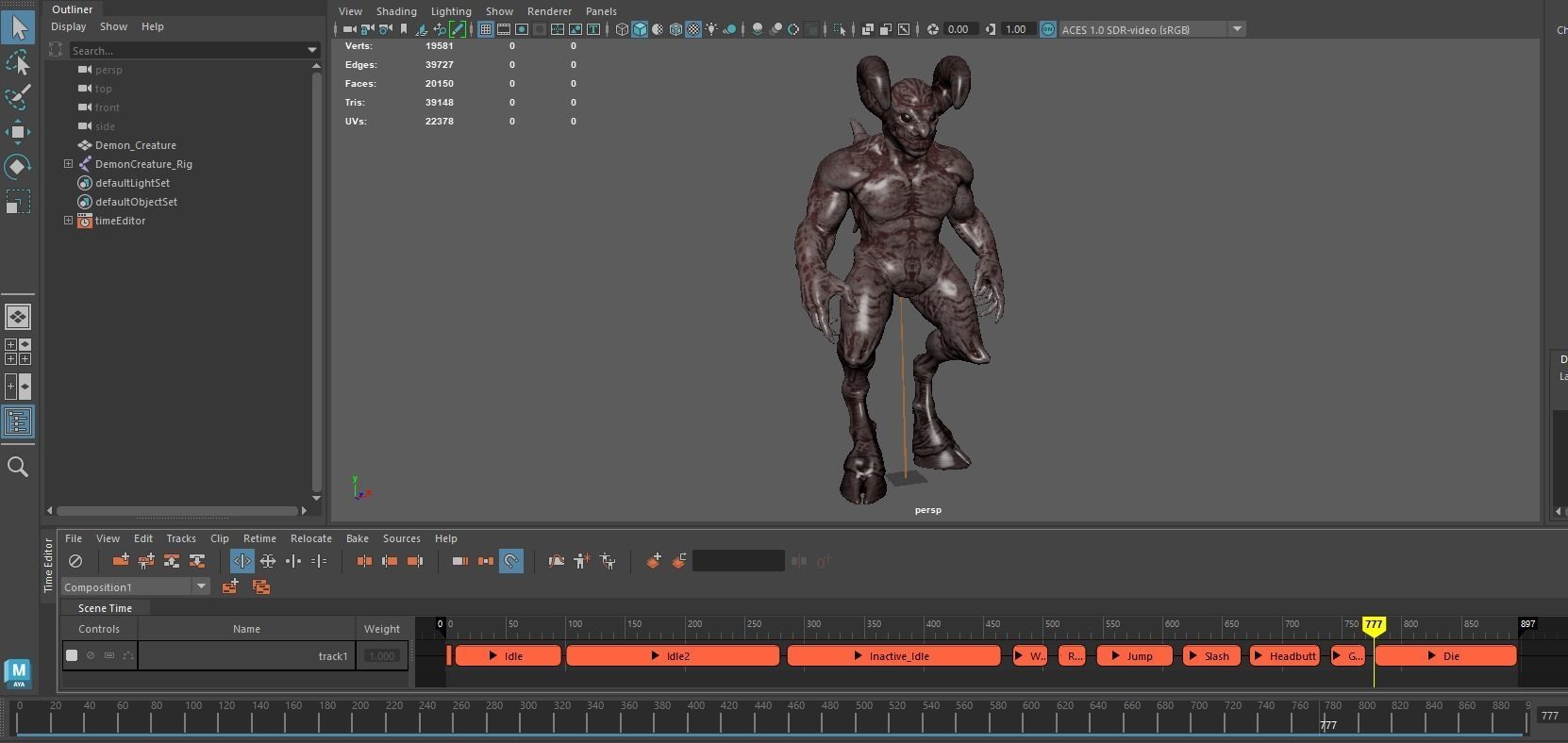This screenshot has height=743, width=1568.
Task: Select the Idle2 clip
Action: click(673, 655)
